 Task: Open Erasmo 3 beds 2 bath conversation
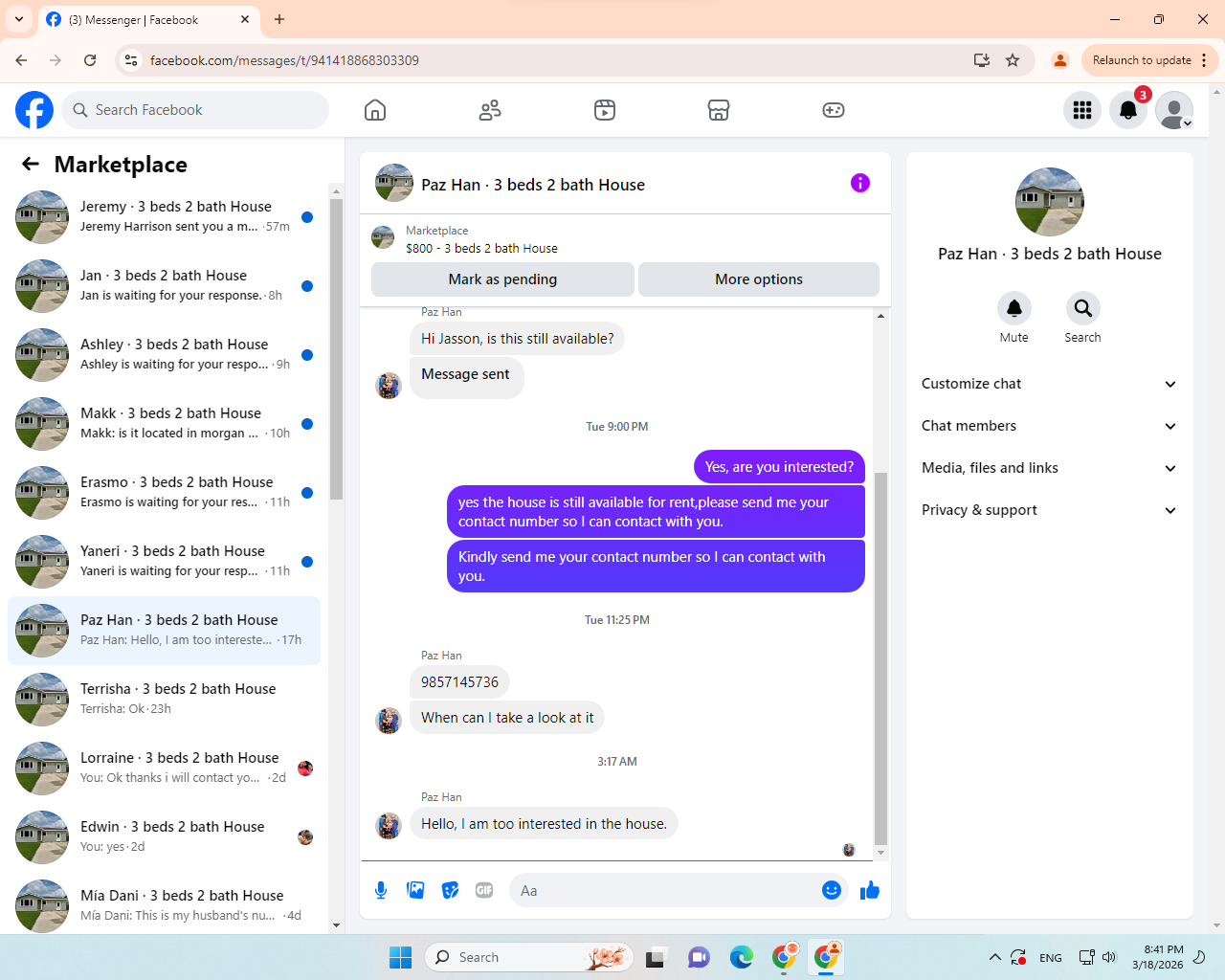[x=165, y=493]
